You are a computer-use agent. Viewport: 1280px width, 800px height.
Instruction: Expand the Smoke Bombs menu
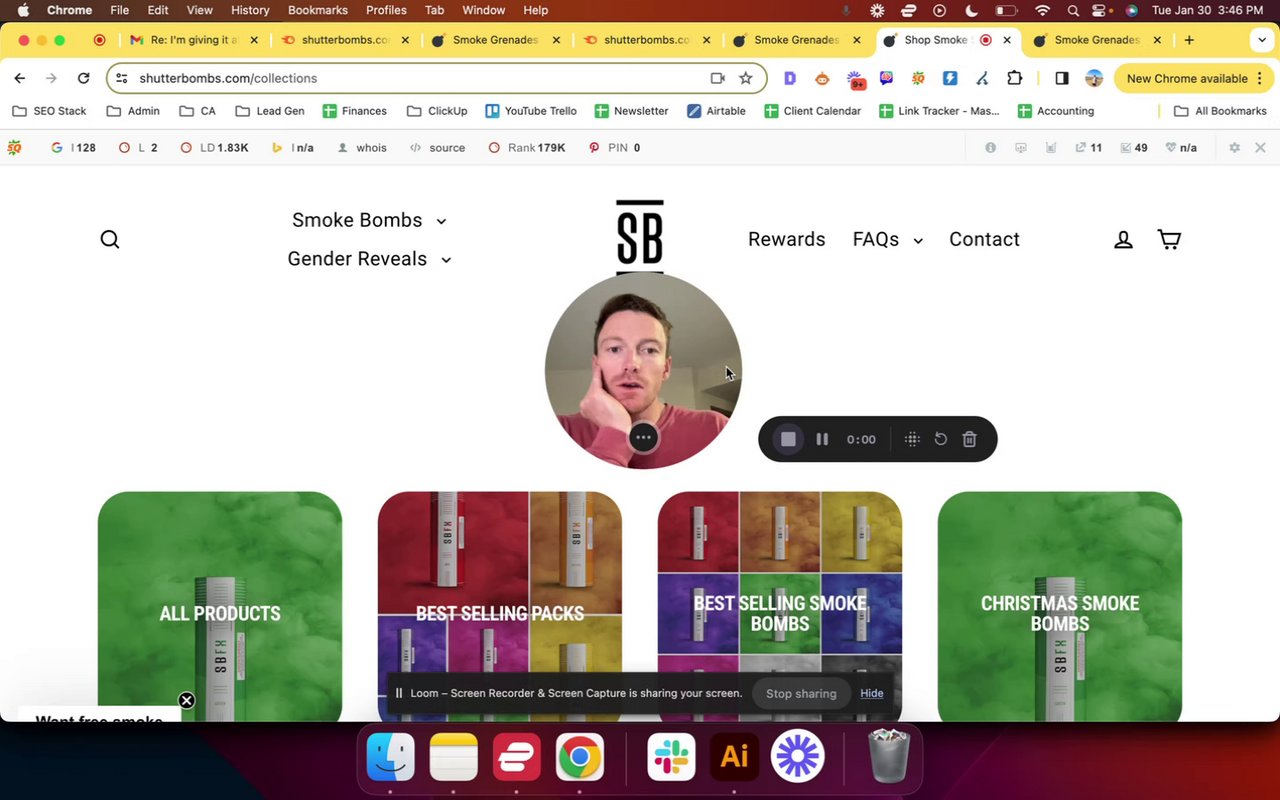369,220
